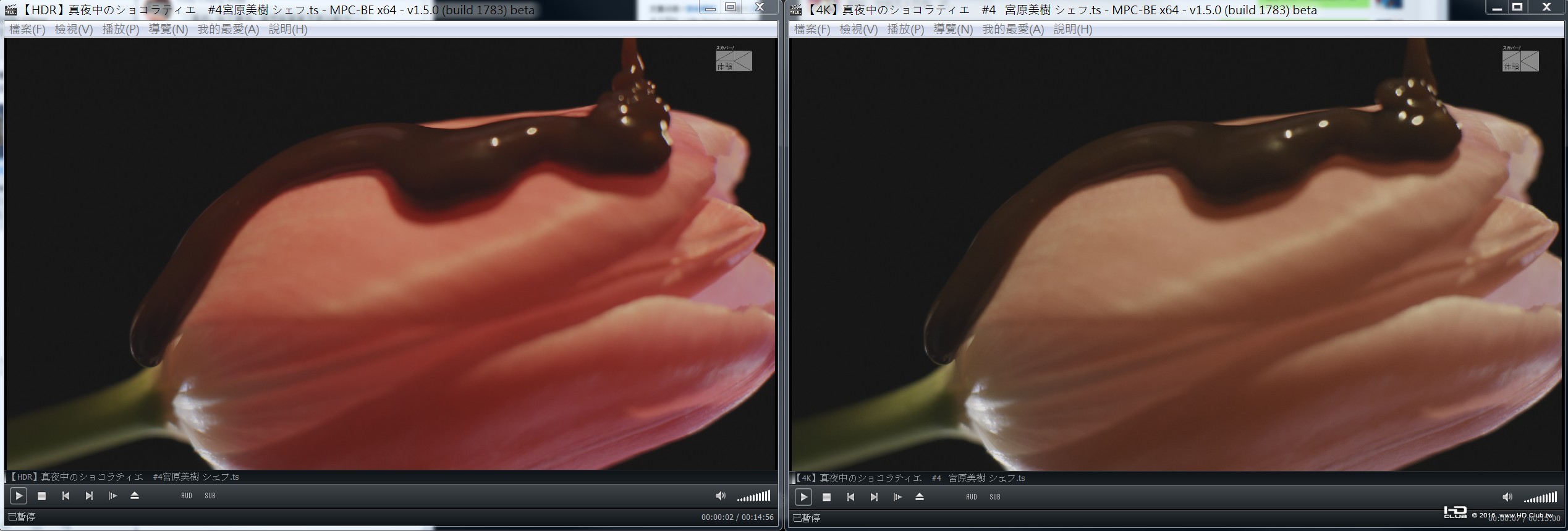Viewport: 1568px width, 531px height.
Task: Click the eject/open file icon in 4K window
Action: pyautogui.click(x=920, y=497)
